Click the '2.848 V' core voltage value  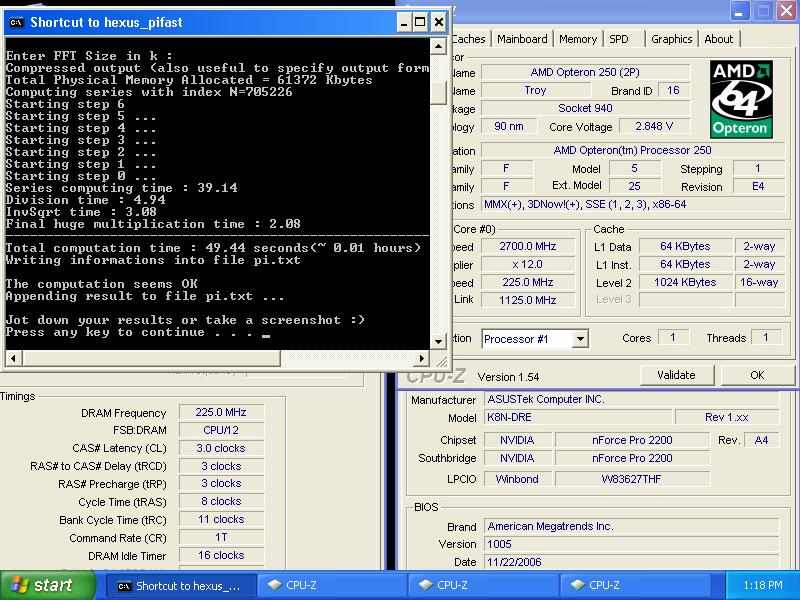654,127
